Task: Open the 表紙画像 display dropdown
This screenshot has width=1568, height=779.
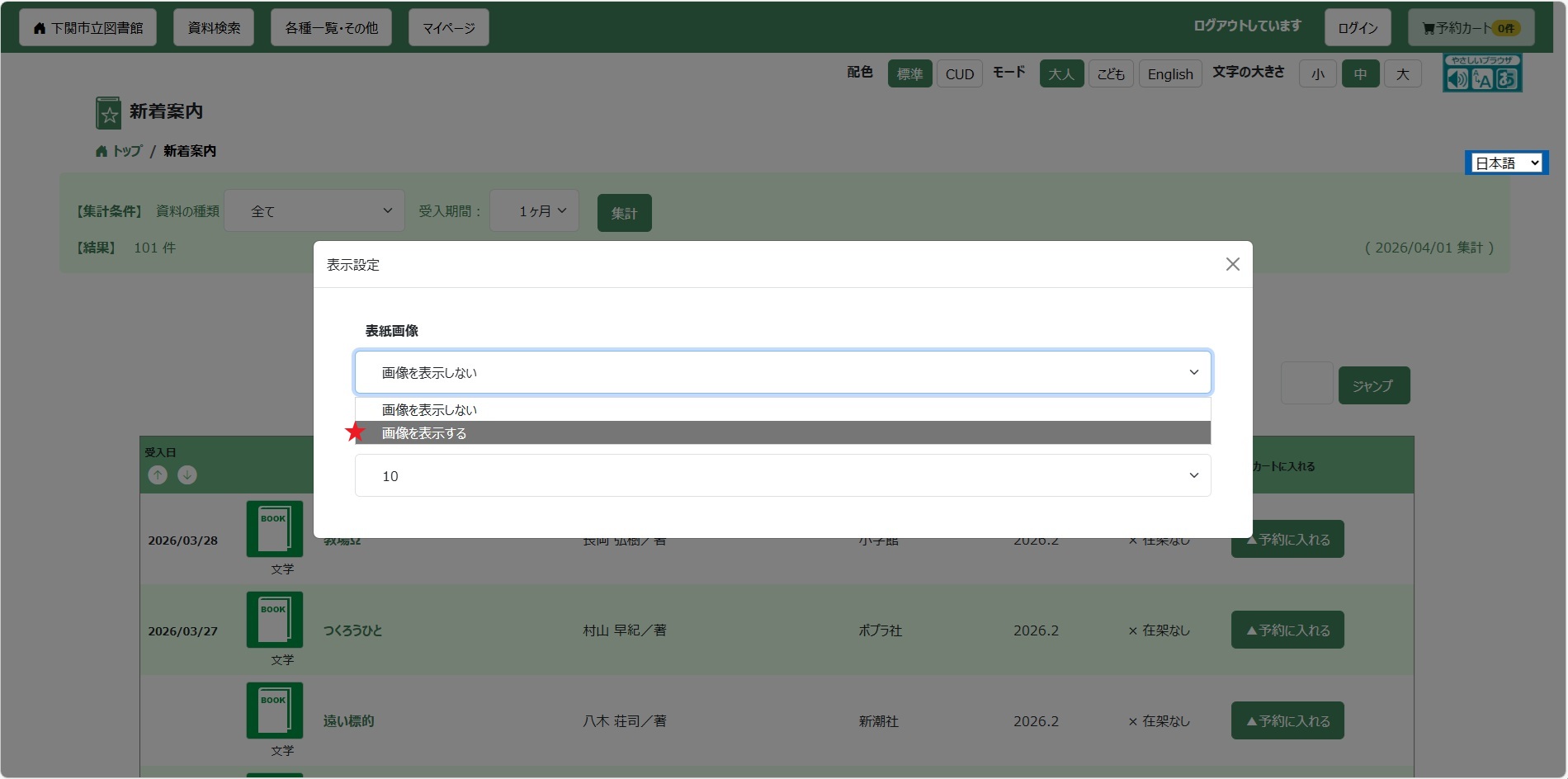Action: coord(782,371)
